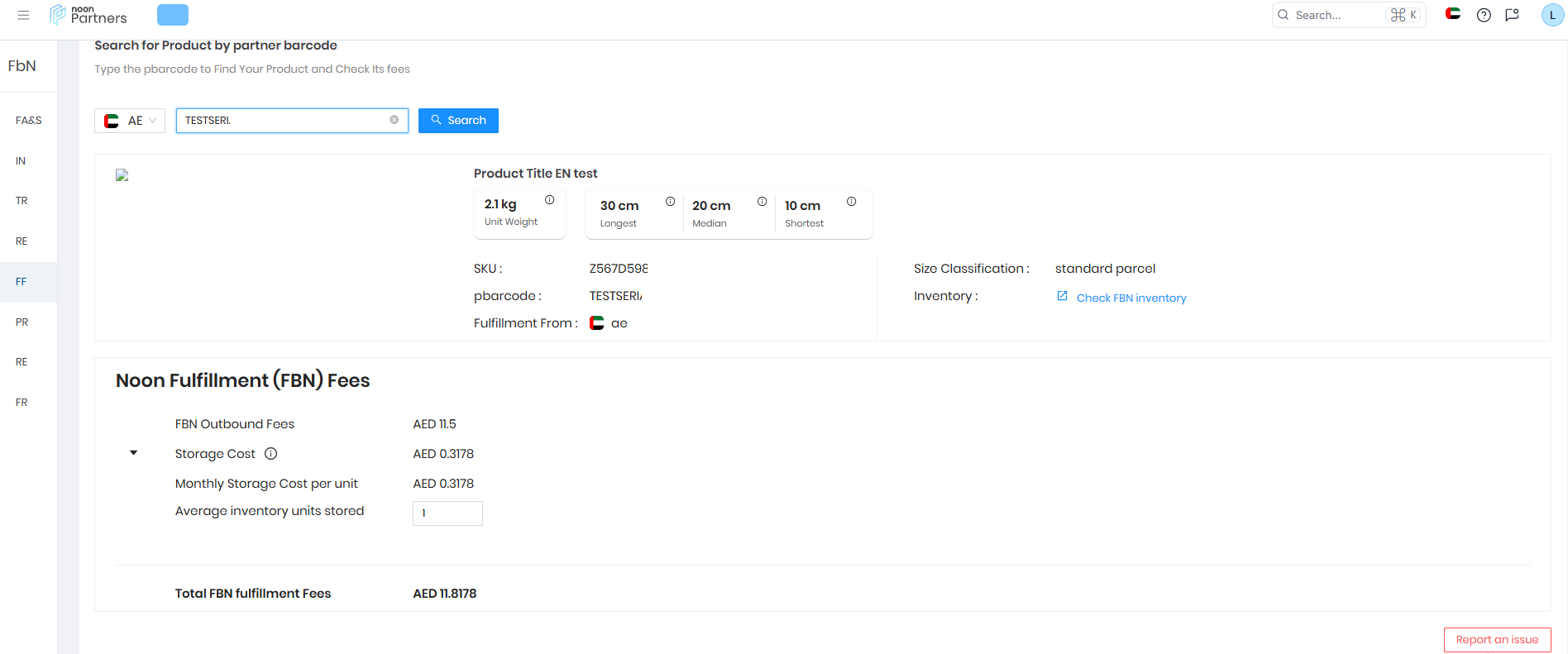Open the feedback chat icon
This screenshot has width=1568, height=654.
point(1513,15)
